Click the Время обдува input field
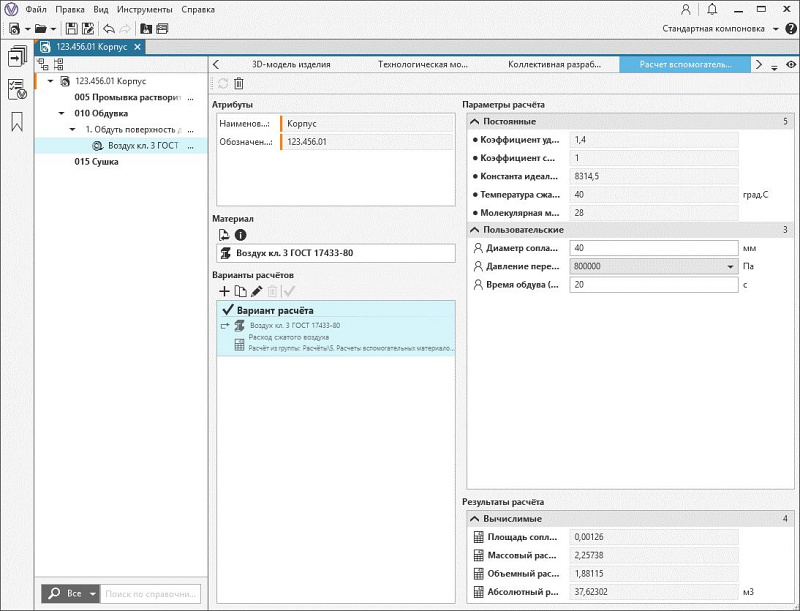 [653, 285]
